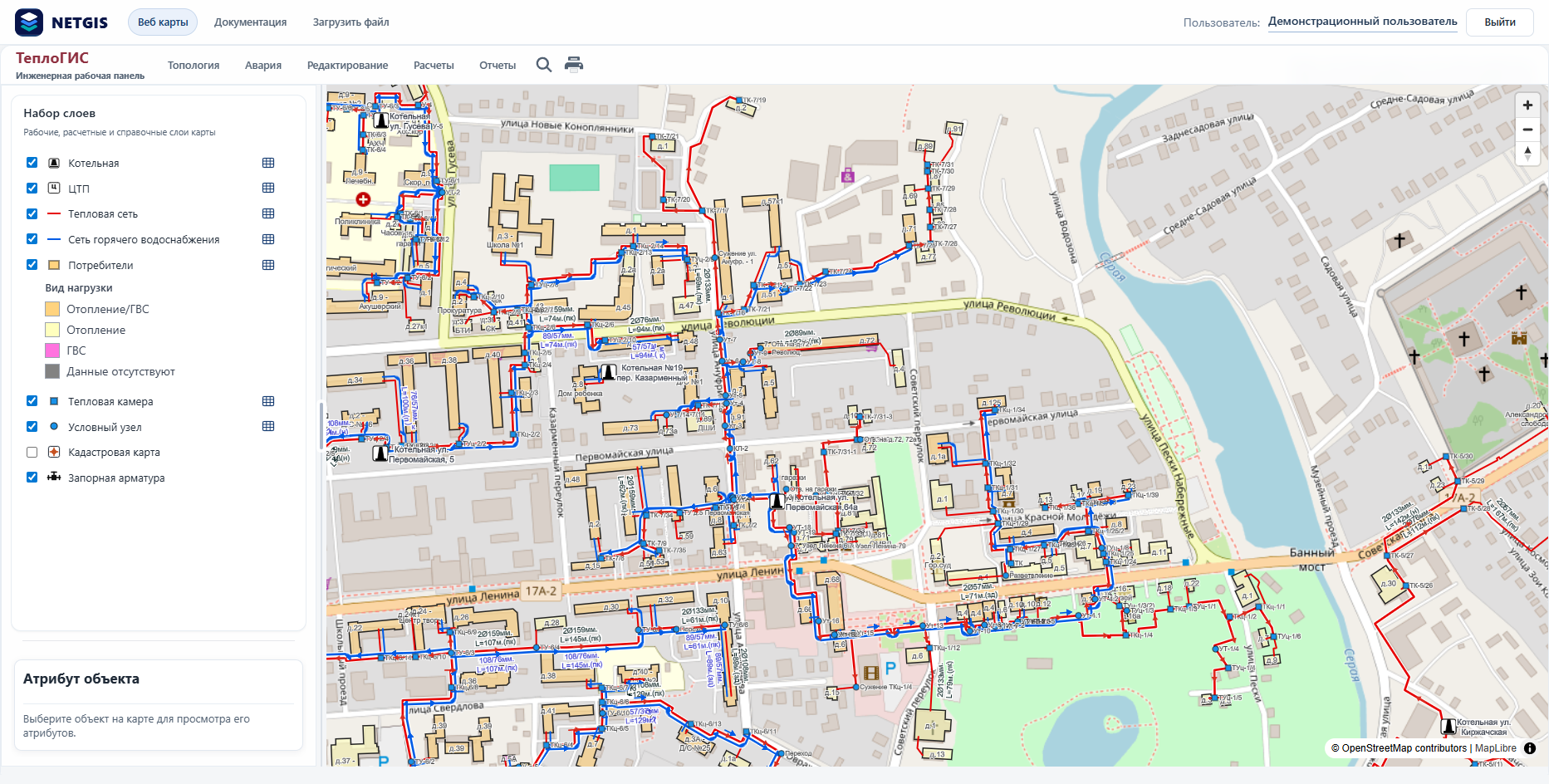This screenshot has width=1549, height=784.
Task: Open the Документация page
Action: coord(250,22)
